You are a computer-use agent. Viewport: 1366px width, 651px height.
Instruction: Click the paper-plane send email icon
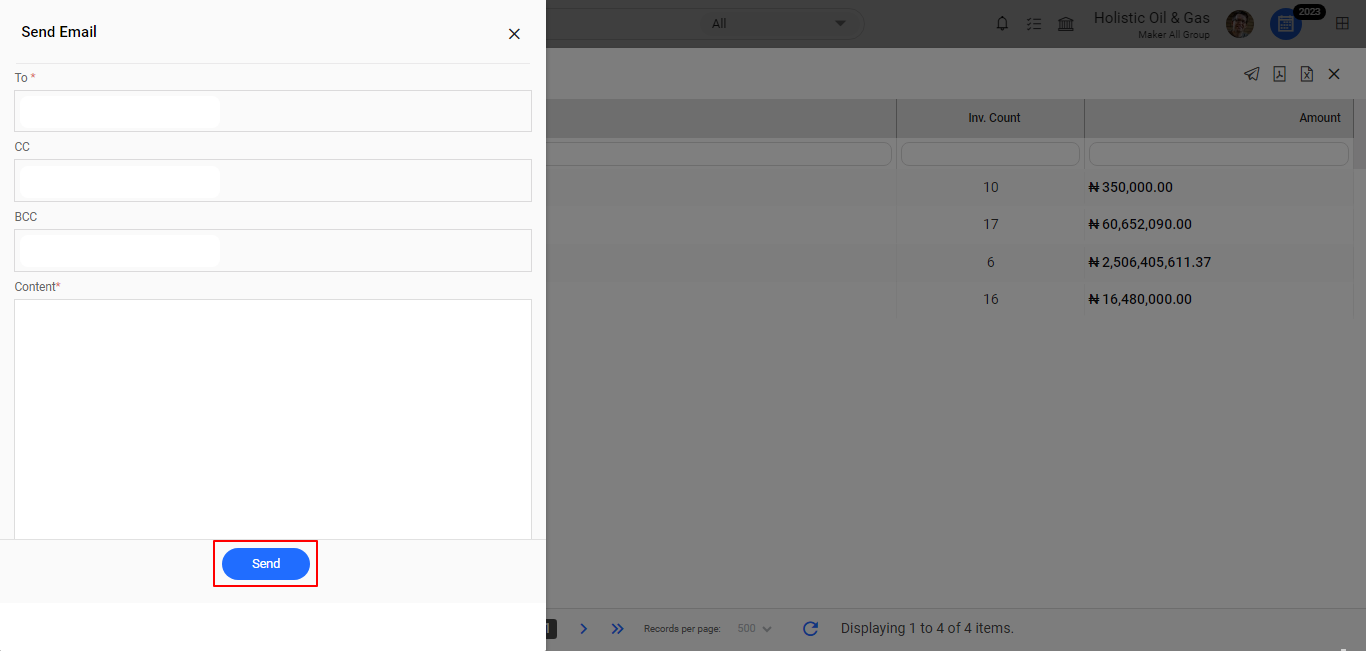click(1252, 74)
